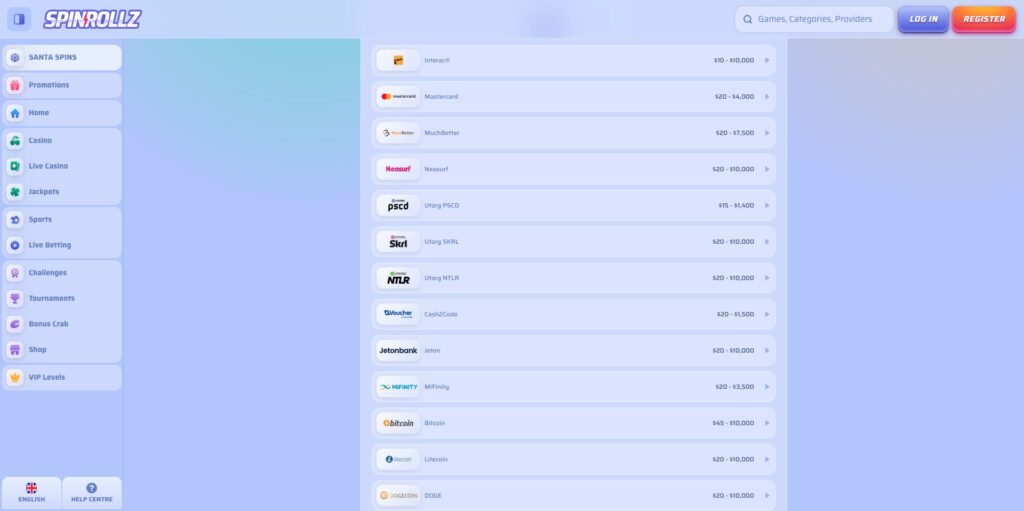This screenshot has height=511, width=1024.
Task: Open Santa Spins in the sidebar
Action: [x=62, y=58]
